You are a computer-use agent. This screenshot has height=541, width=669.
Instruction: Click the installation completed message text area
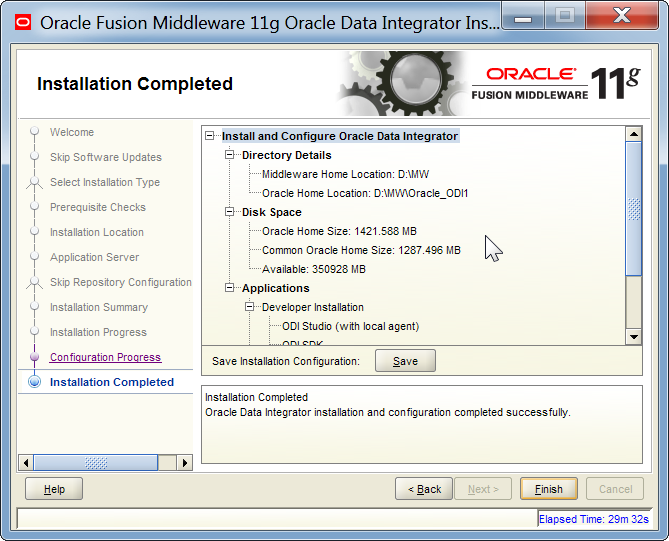422,424
